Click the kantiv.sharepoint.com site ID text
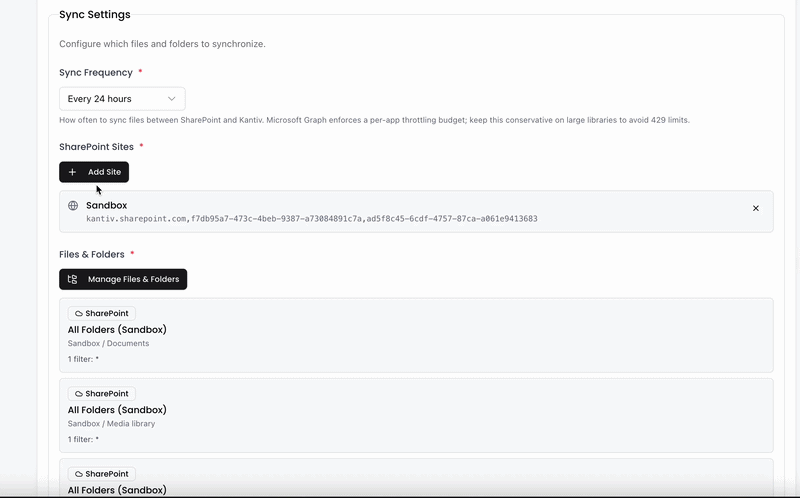 pos(312,219)
